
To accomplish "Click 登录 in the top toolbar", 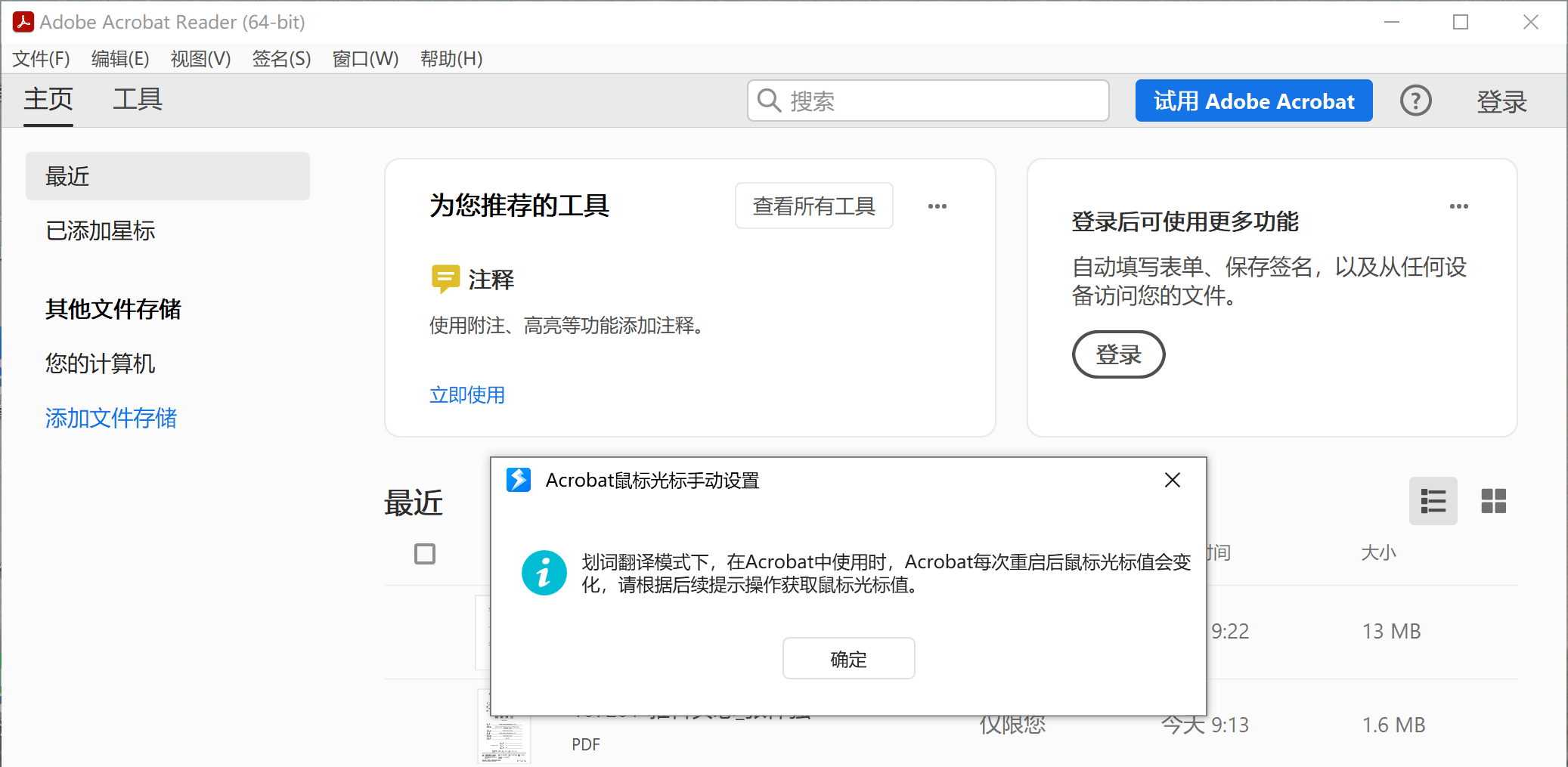I will coord(1501,101).
